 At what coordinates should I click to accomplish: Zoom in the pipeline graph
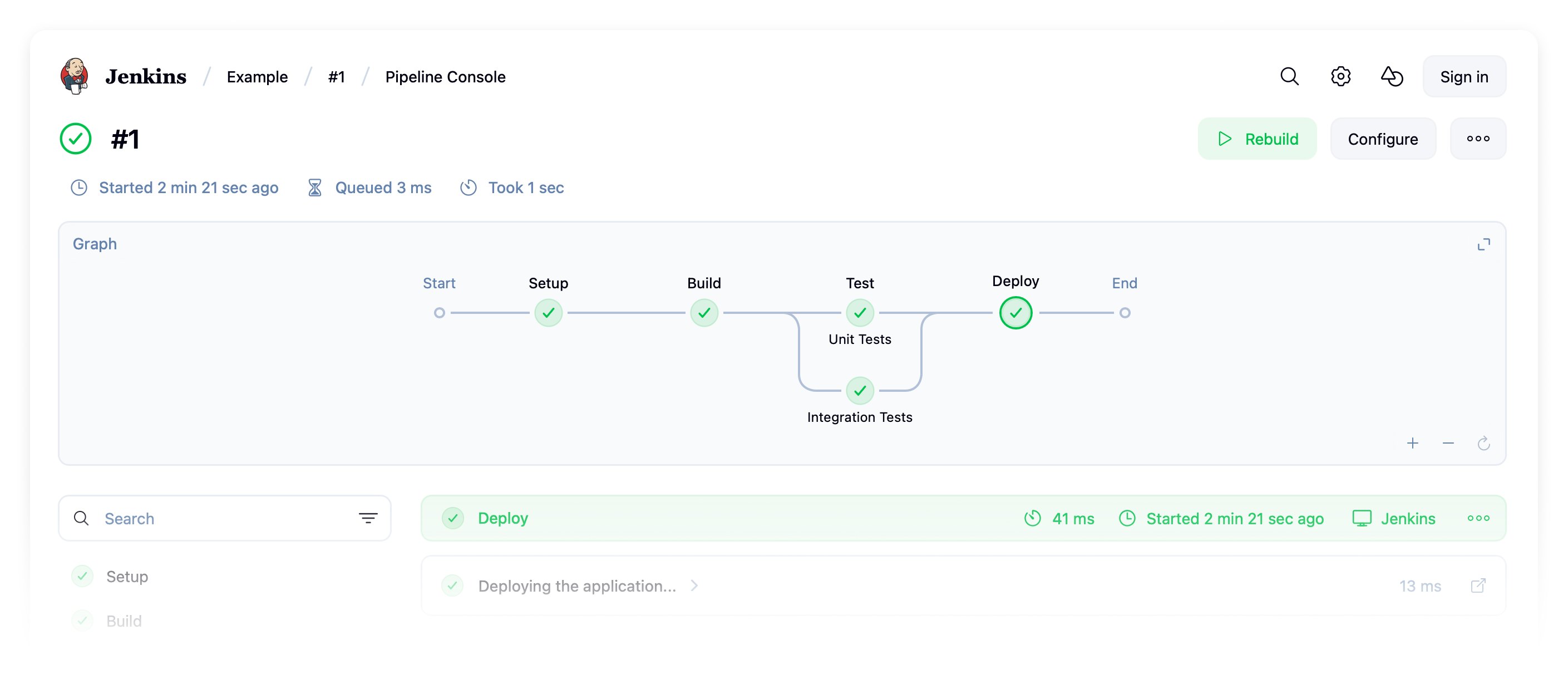[1412, 443]
